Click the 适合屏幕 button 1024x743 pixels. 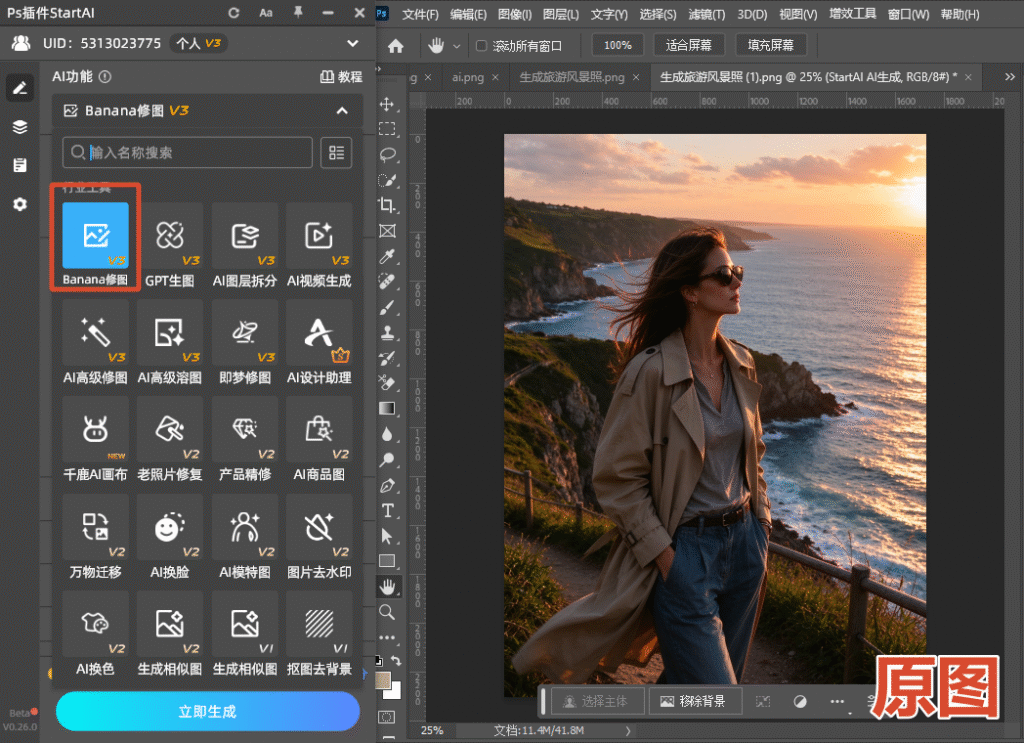tap(688, 45)
